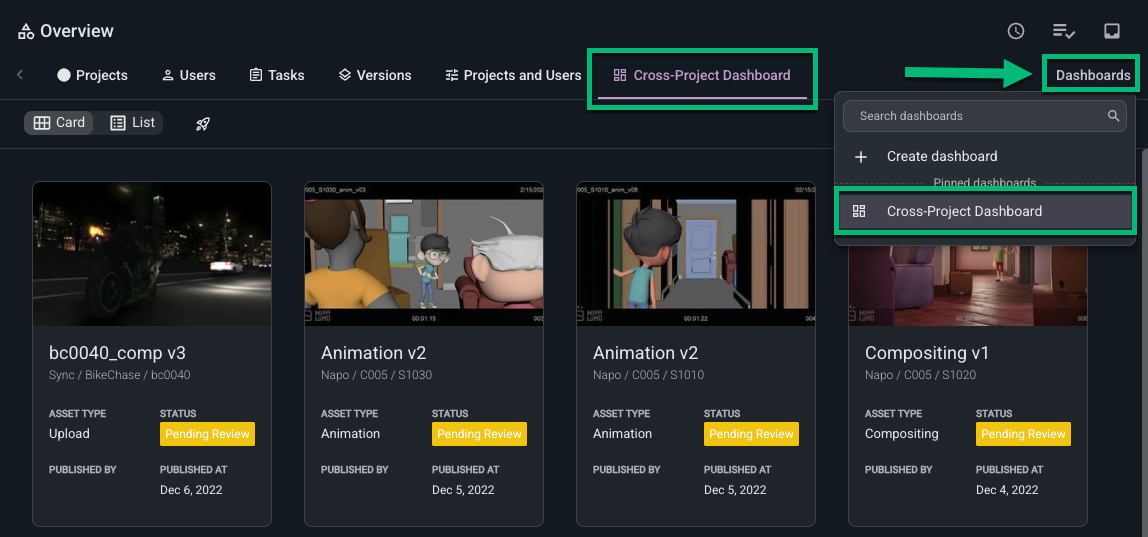Click the Compositing v1 title
This screenshot has height=537, width=1148.
927,352
